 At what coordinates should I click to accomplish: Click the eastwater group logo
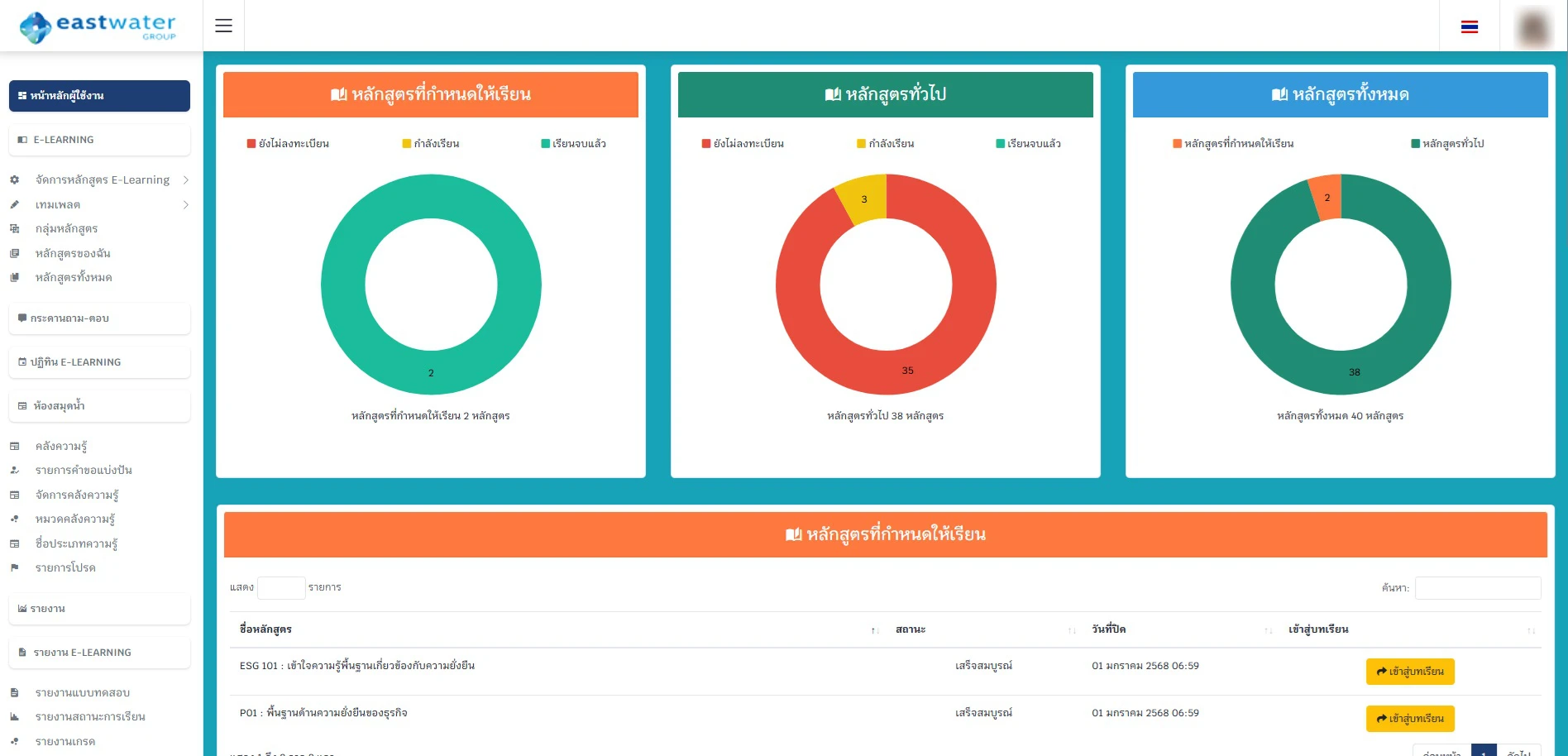coord(98,26)
